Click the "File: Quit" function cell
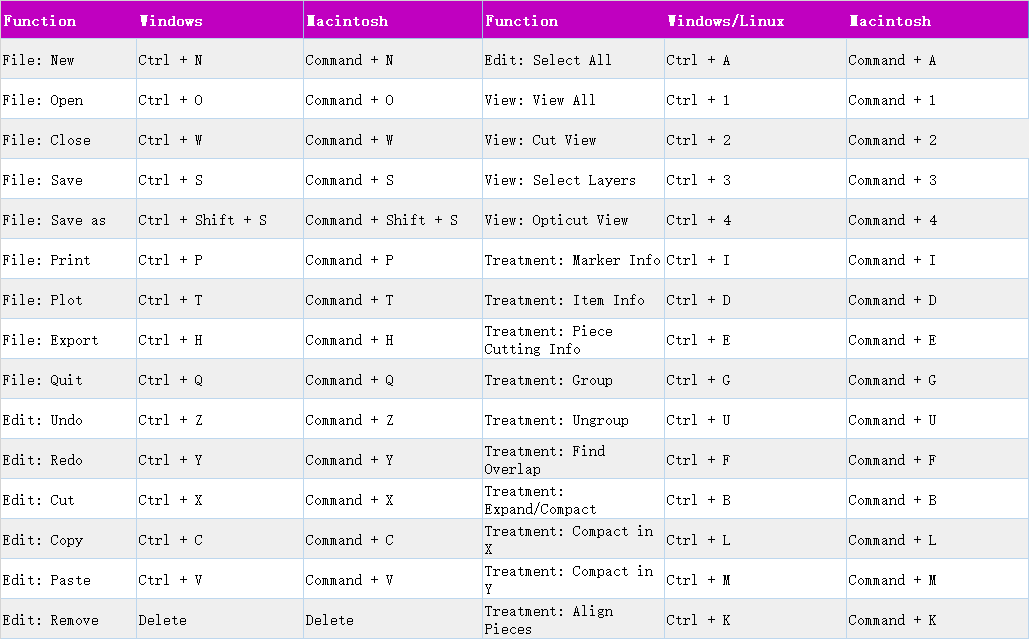The width and height of the screenshot is (1029, 639). pos(43,380)
